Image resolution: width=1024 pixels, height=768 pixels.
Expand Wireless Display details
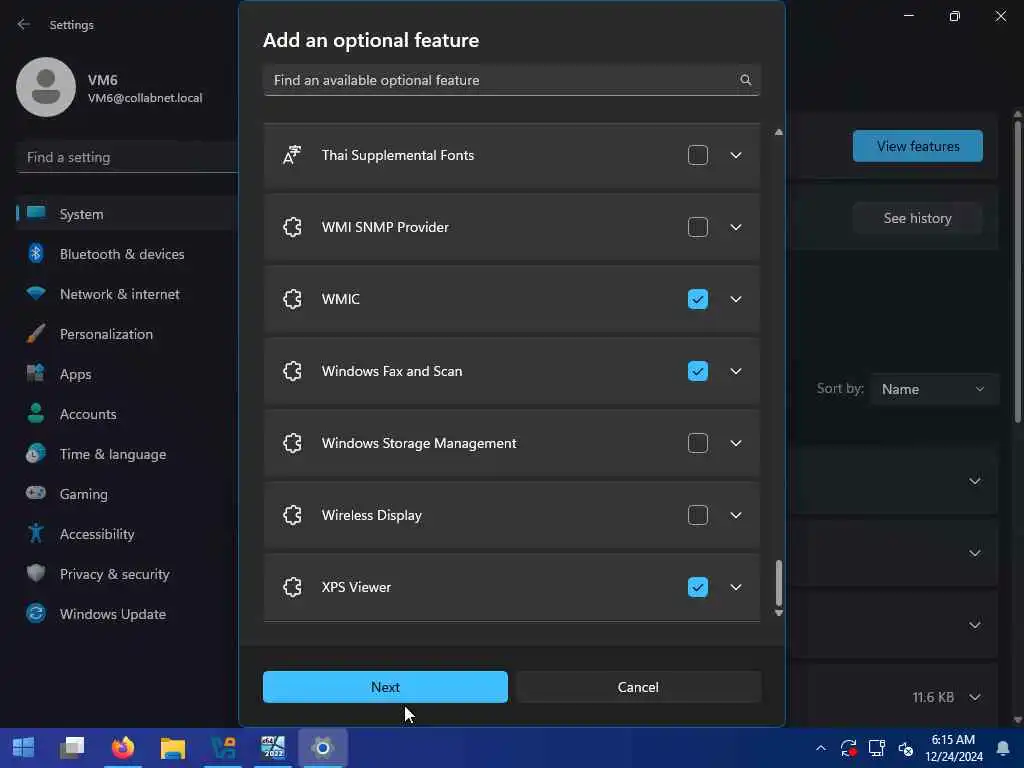point(735,515)
